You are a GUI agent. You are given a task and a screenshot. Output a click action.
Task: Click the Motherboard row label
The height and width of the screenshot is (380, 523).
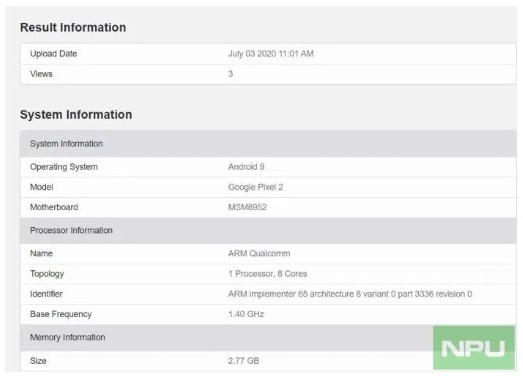[54, 207]
